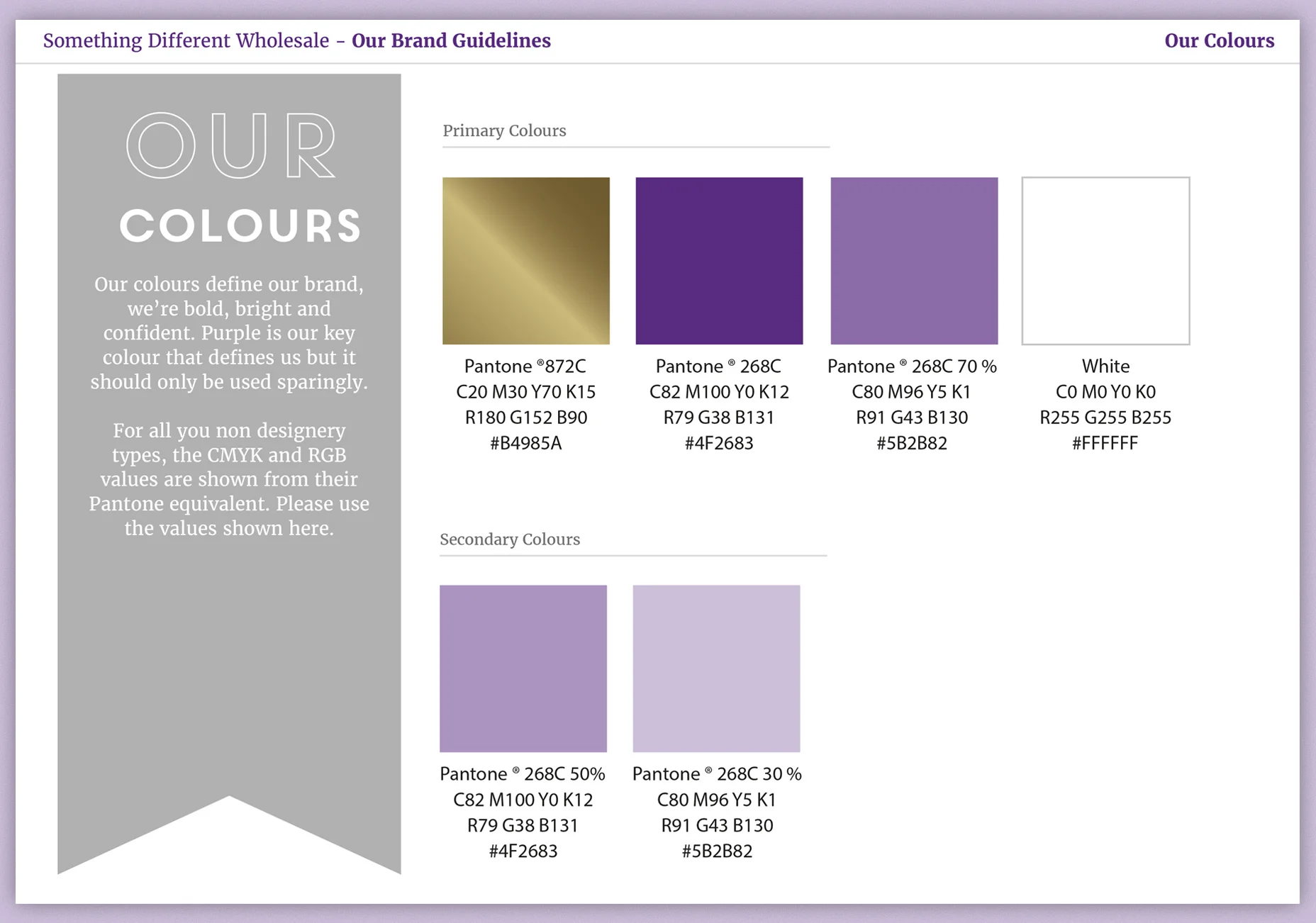
Task: Click the "C0 M0 Y0 K0" CMYK value
Action: coord(1105,392)
